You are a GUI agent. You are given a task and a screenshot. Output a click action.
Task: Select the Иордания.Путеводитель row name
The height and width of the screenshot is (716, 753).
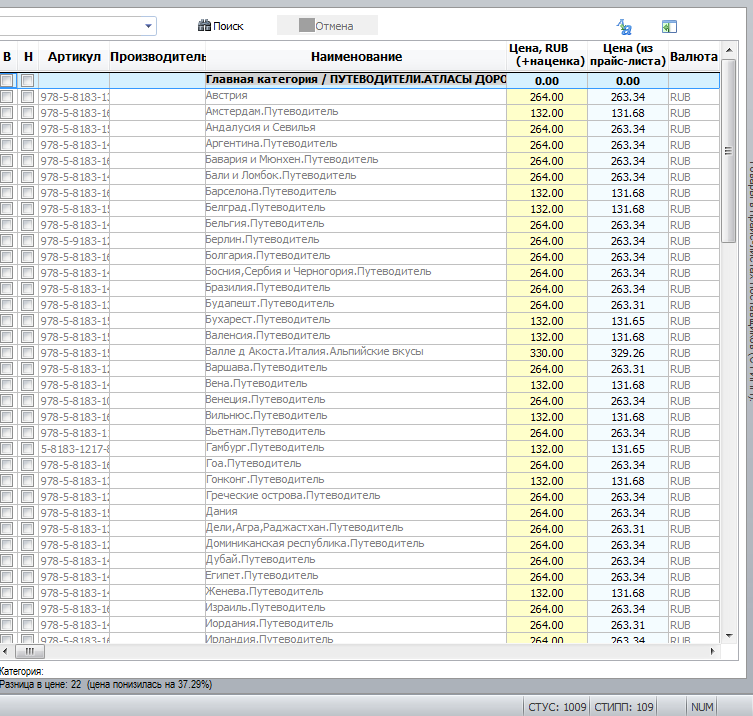point(269,623)
